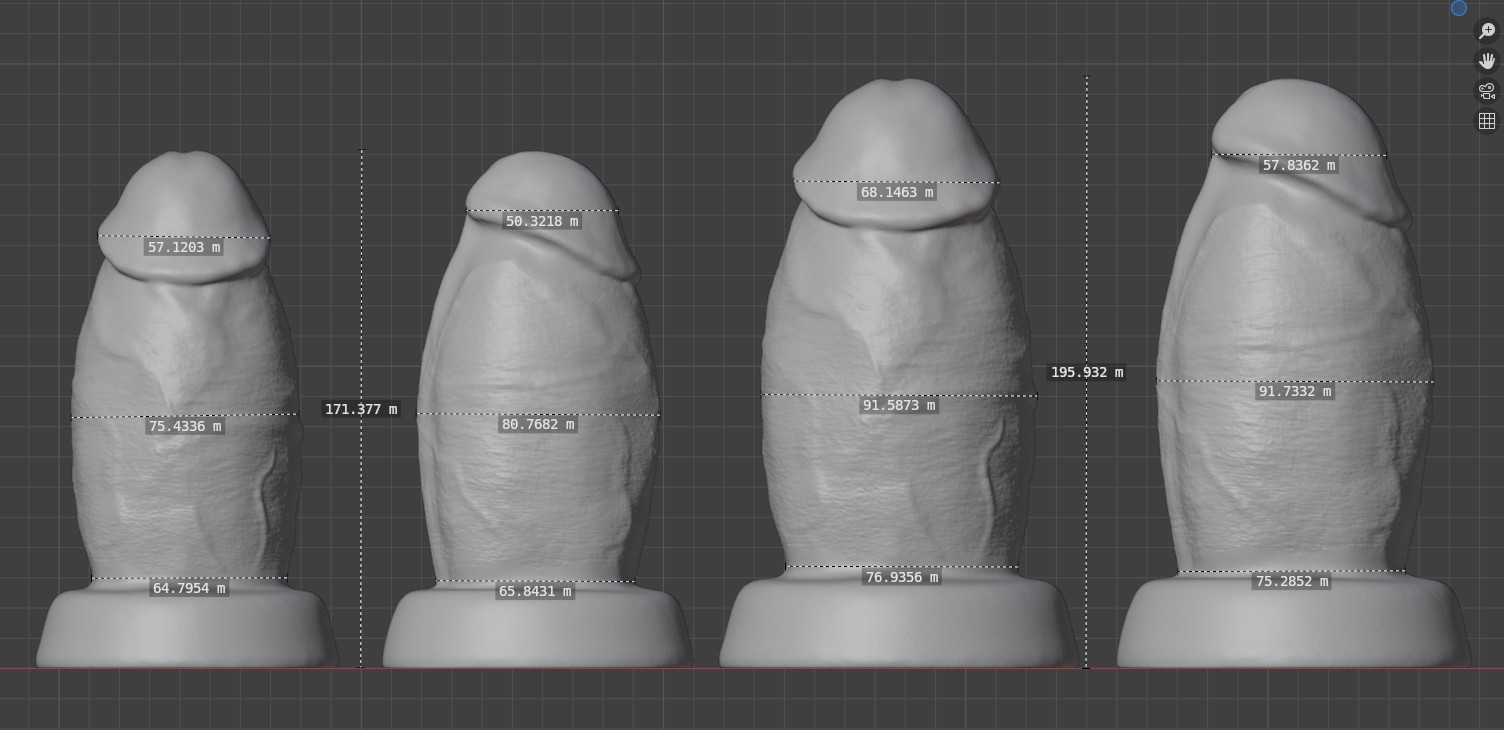Viewport: 1504px width, 730px height.
Task: Click the 65.8431 m ruler label
Action: [535, 591]
